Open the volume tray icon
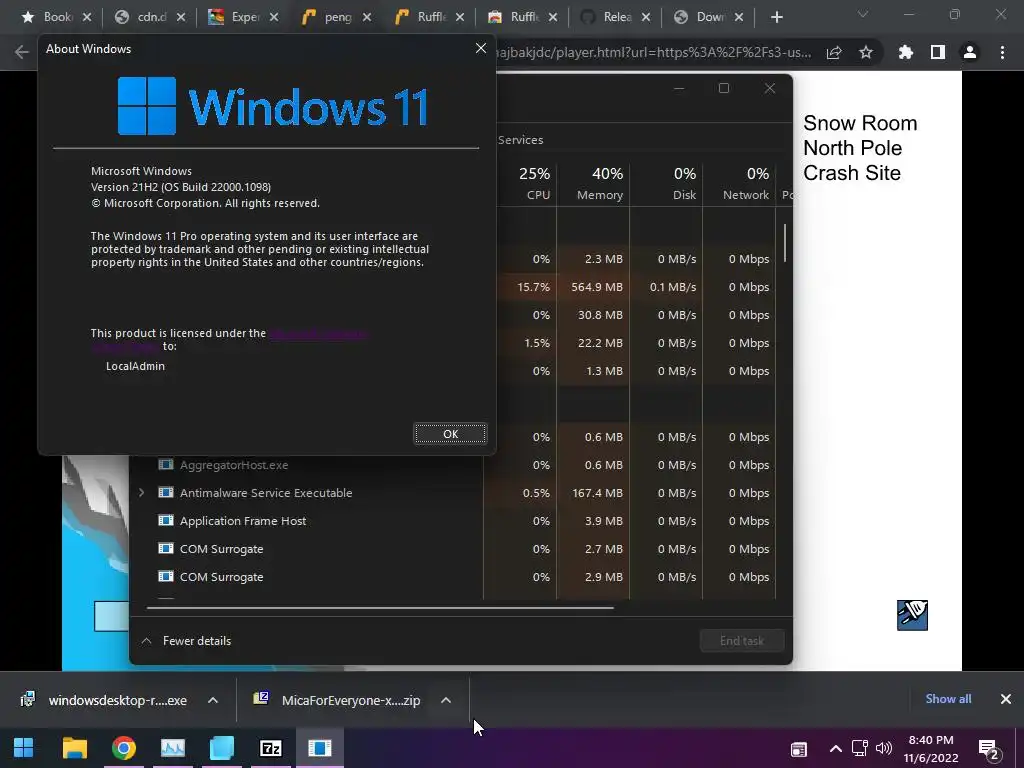The width and height of the screenshot is (1024, 768). (884, 748)
